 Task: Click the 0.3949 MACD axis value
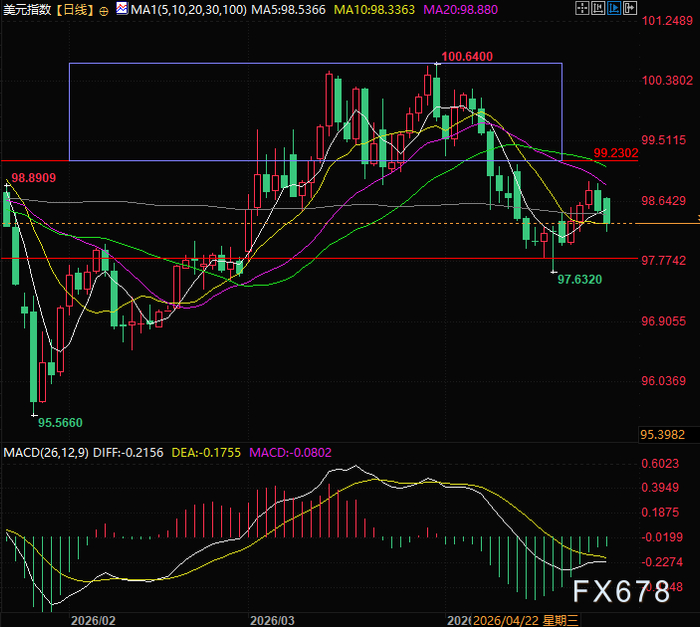[x=660, y=488]
